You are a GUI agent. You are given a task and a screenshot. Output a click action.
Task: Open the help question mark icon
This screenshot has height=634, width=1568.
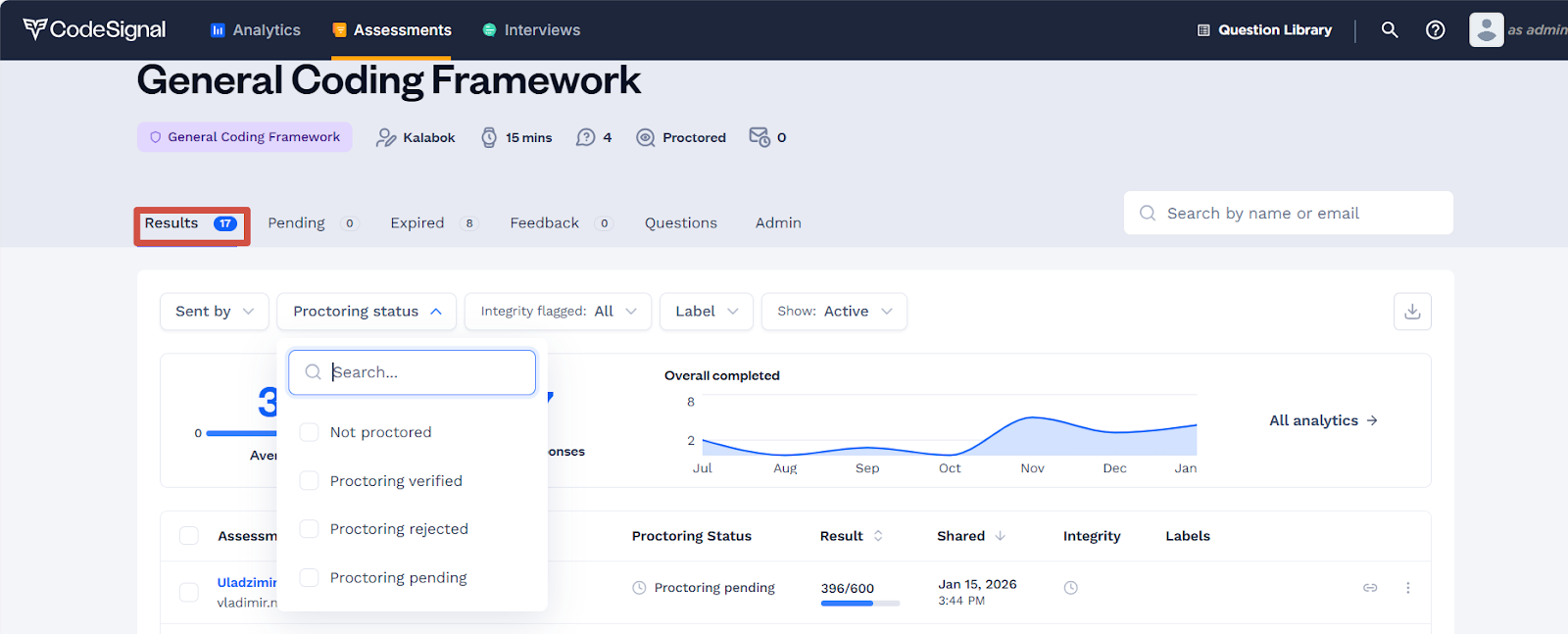(x=1435, y=30)
